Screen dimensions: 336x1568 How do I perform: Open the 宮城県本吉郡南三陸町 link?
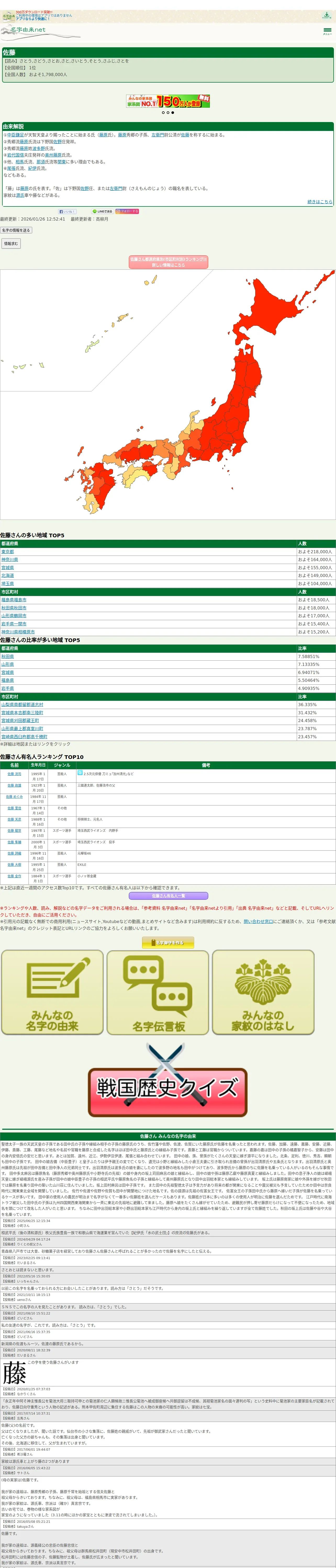[x=22, y=712]
